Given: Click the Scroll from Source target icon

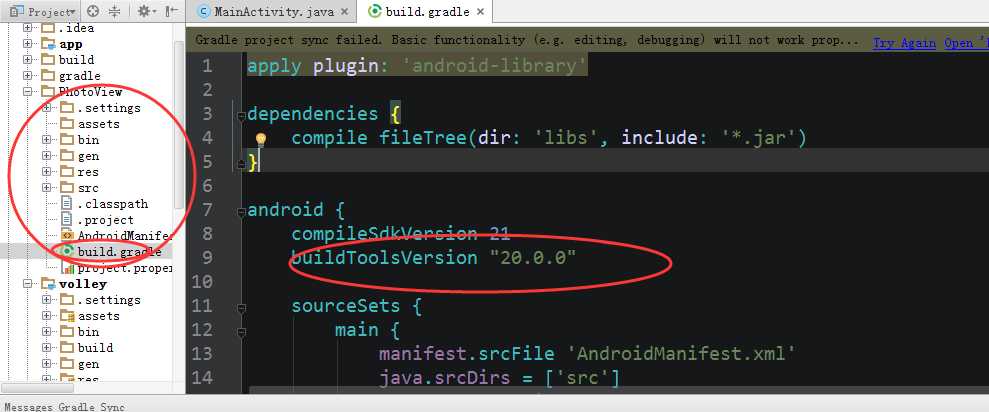Looking at the screenshot, I should pos(93,11).
